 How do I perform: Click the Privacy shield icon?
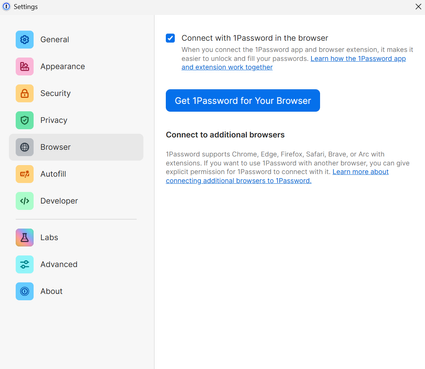click(24, 120)
